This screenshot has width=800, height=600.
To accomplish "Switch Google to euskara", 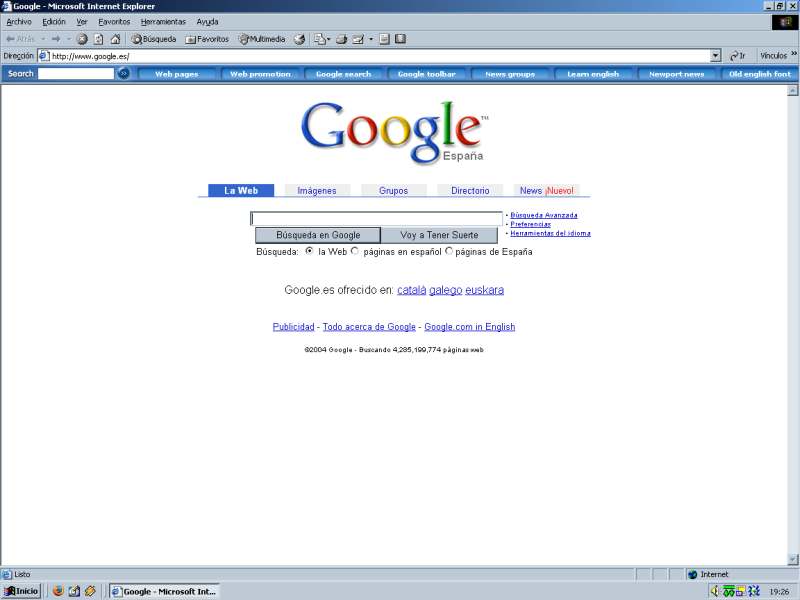I will click(x=484, y=290).
